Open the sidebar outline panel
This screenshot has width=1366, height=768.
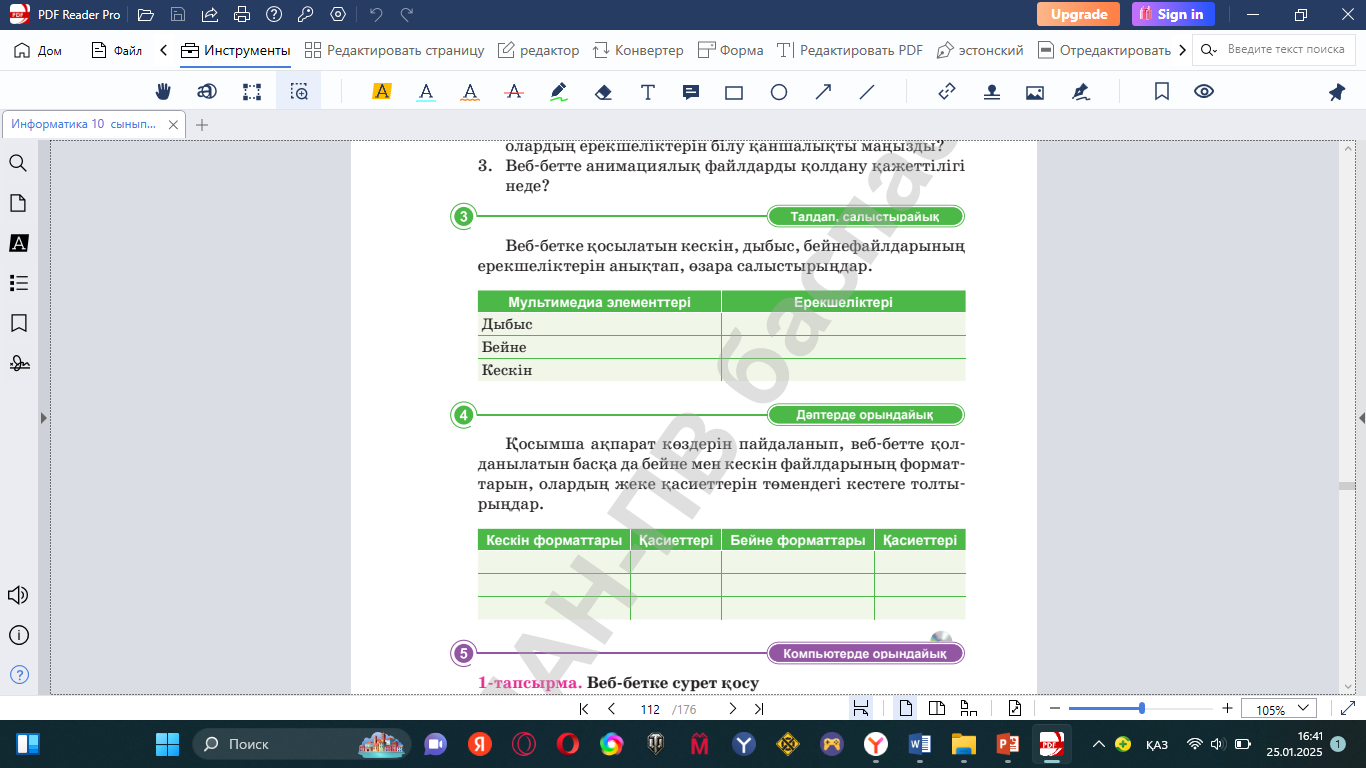[18, 283]
